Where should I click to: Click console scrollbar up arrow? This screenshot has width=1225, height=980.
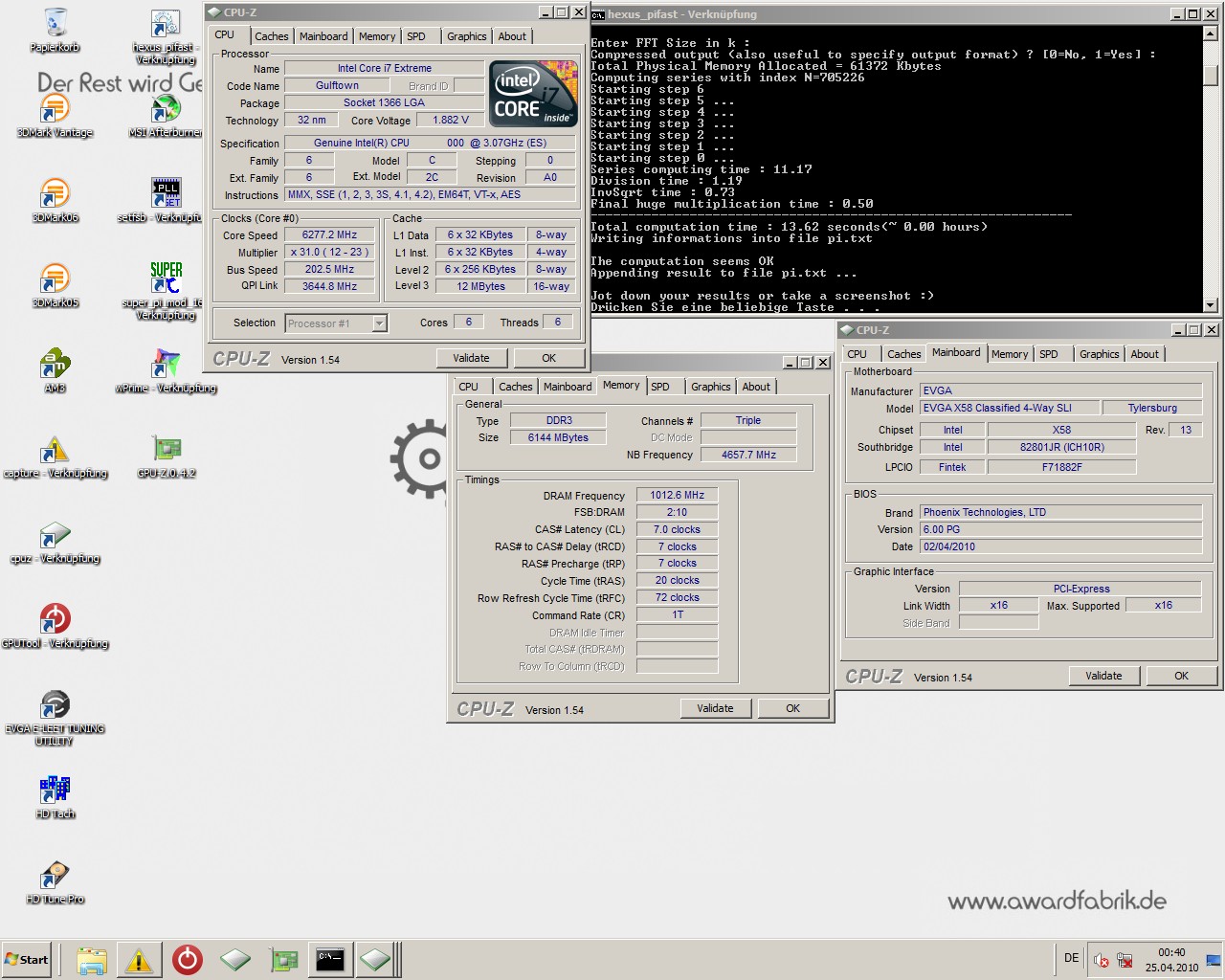coord(1211,33)
